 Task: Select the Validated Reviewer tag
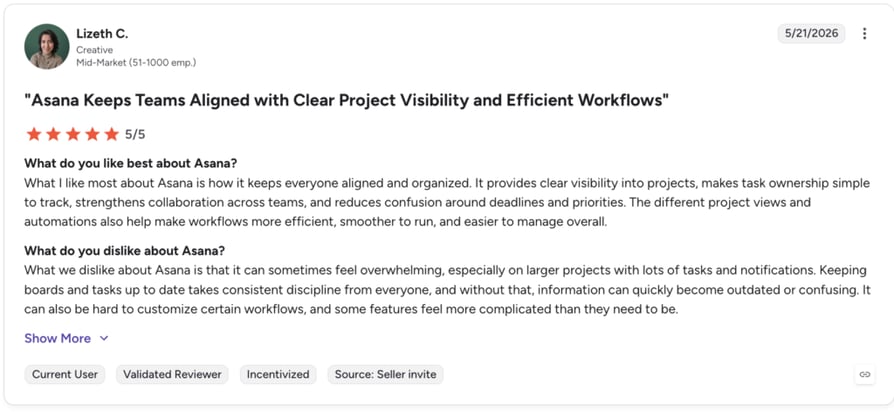(172, 374)
